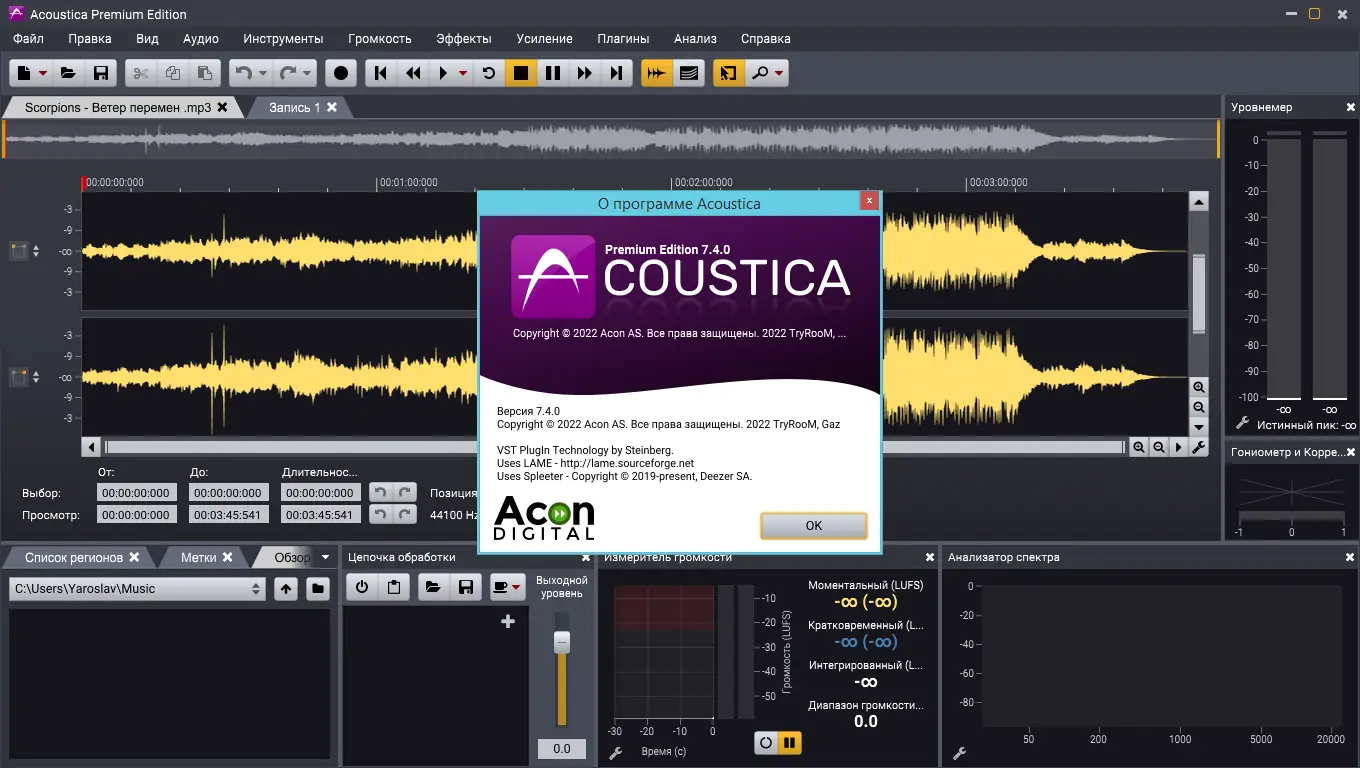Image resolution: width=1360 pixels, height=768 pixels.
Task: Open the Файл menu
Action: 28,38
